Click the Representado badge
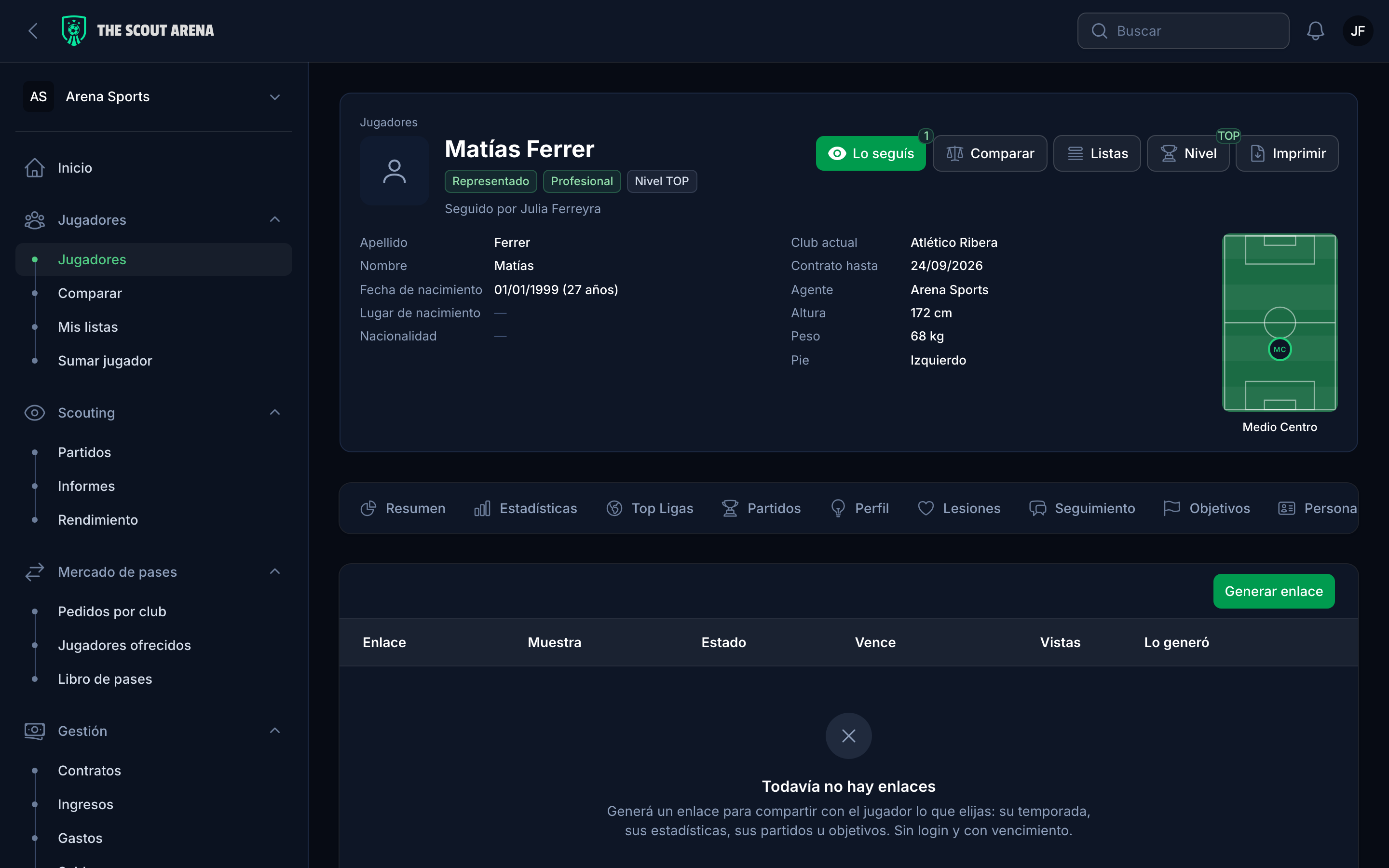Viewport: 1389px width, 868px height. coord(491,181)
